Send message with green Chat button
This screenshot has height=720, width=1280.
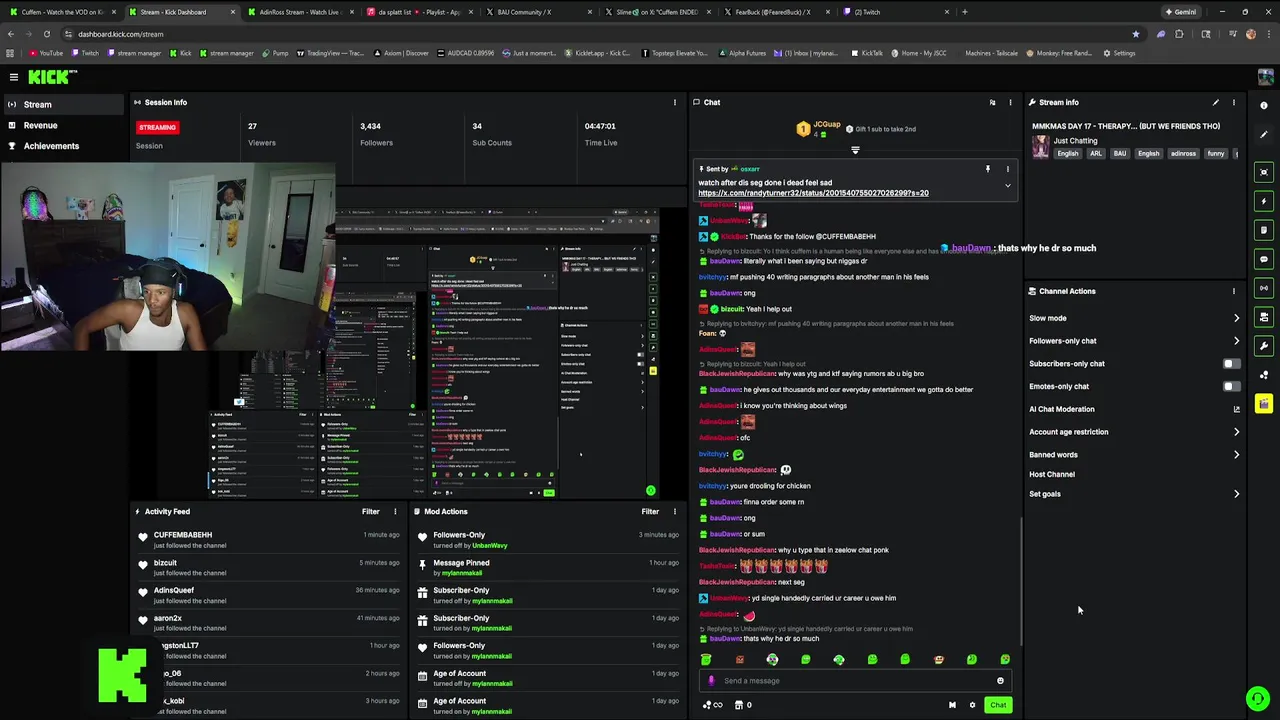pos(998,705)
